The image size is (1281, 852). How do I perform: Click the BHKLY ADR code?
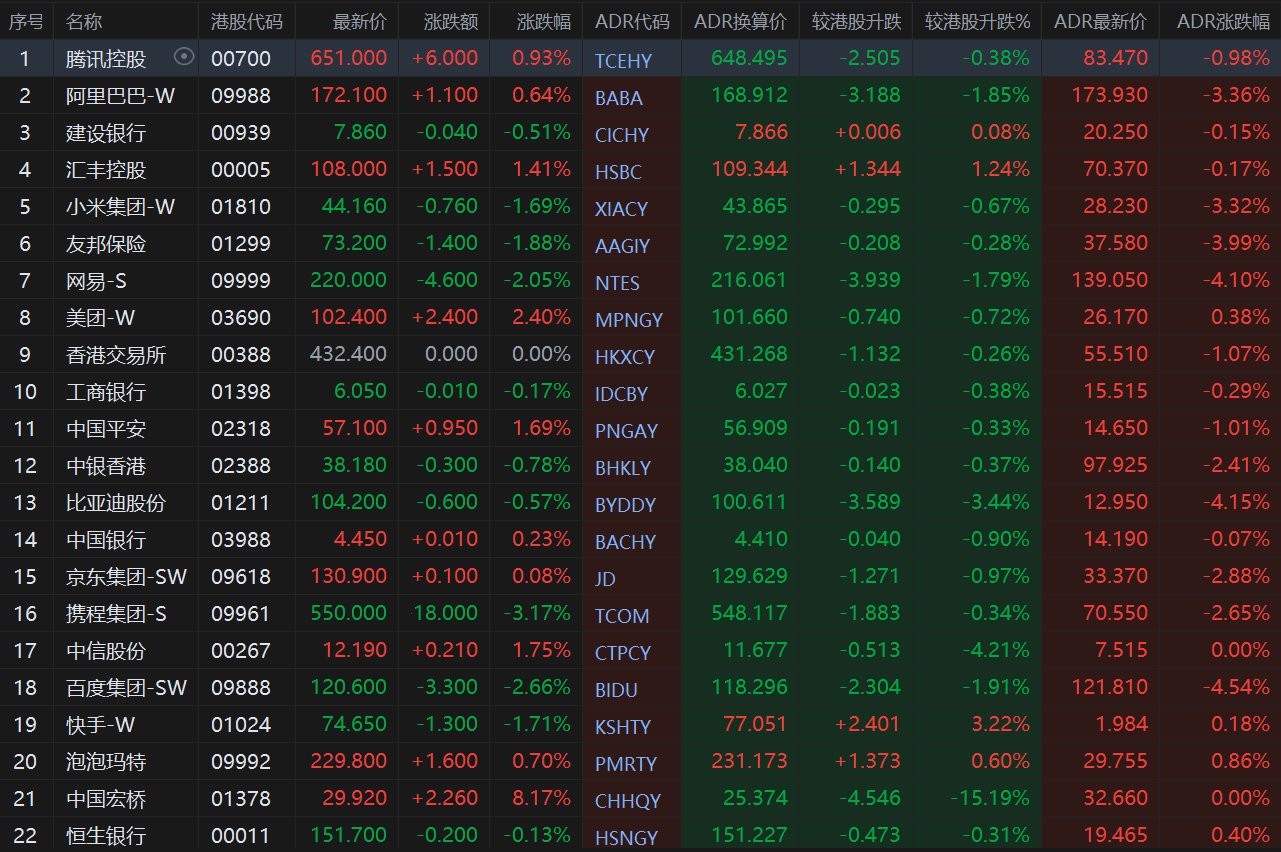click(x=623, y=468)
